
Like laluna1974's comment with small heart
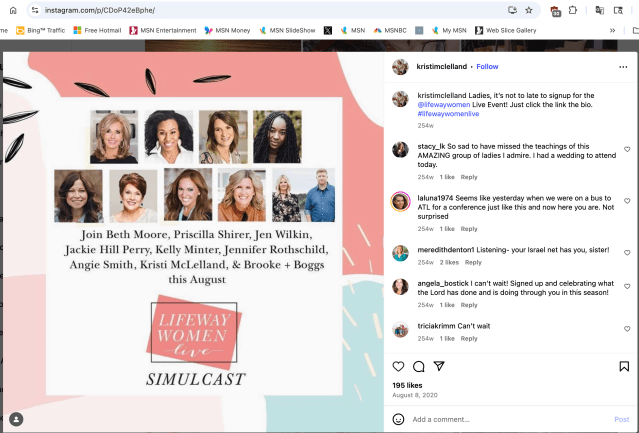point(627,200)
